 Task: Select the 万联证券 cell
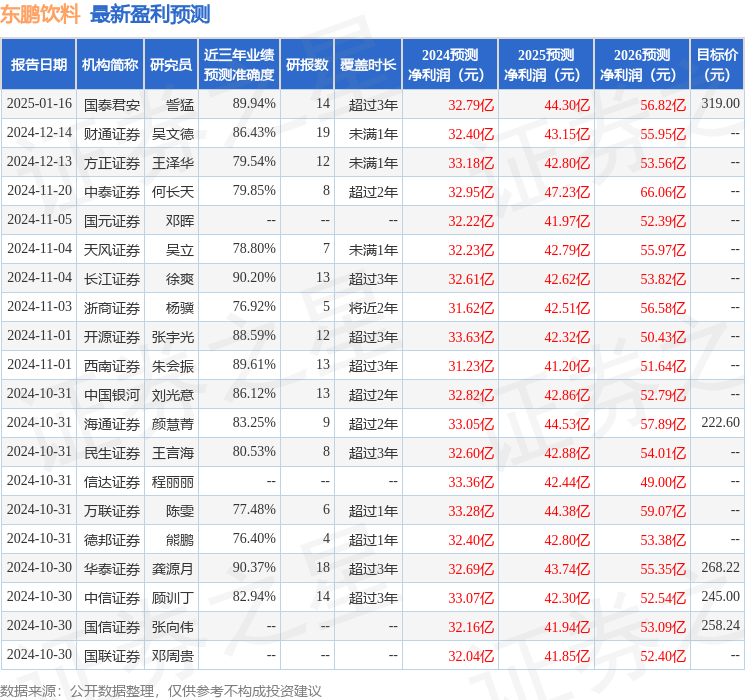112,511
